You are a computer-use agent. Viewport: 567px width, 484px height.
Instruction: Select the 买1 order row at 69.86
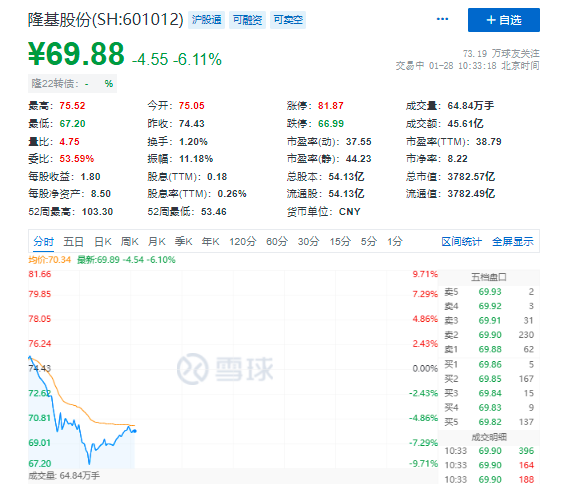(489, 364)
